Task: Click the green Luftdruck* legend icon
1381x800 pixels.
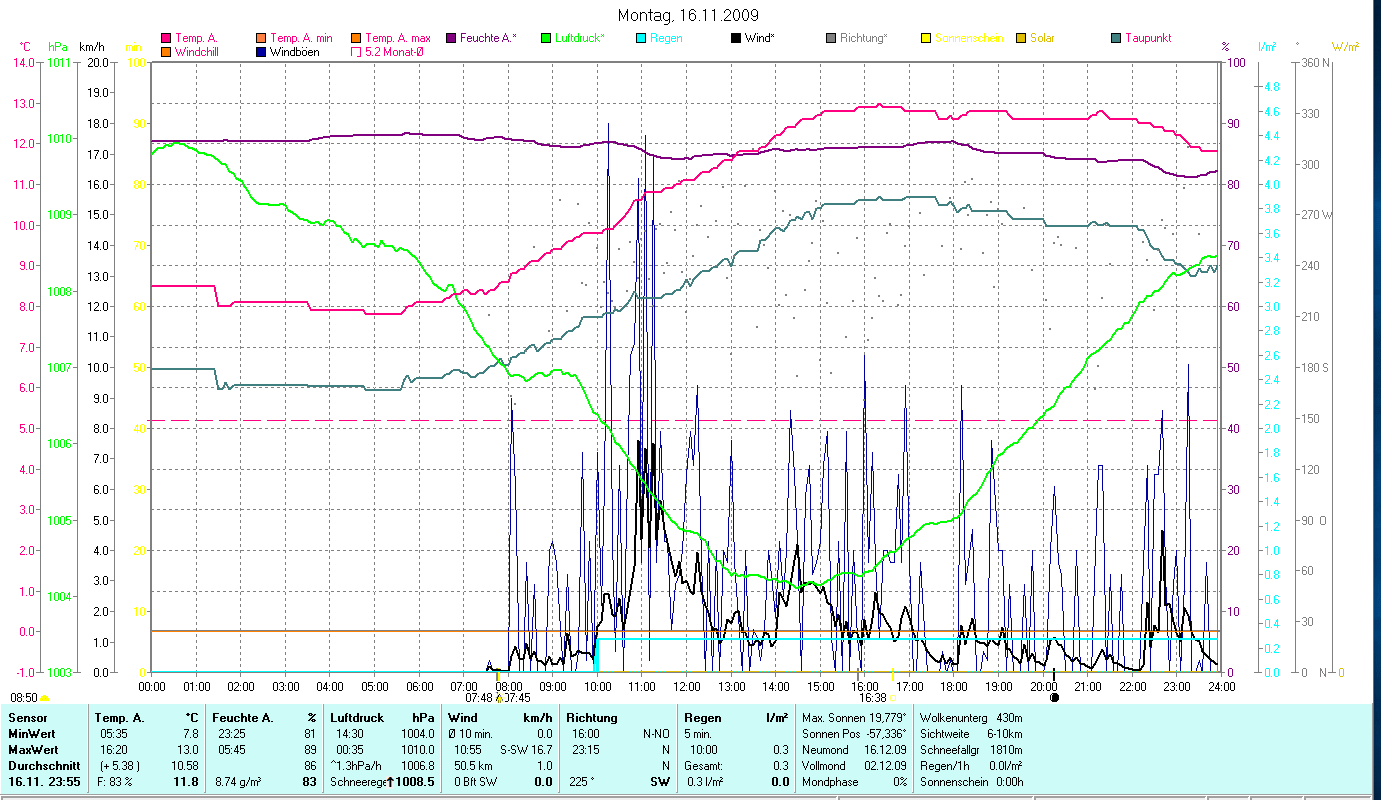Action: click(x=546, y=38)
